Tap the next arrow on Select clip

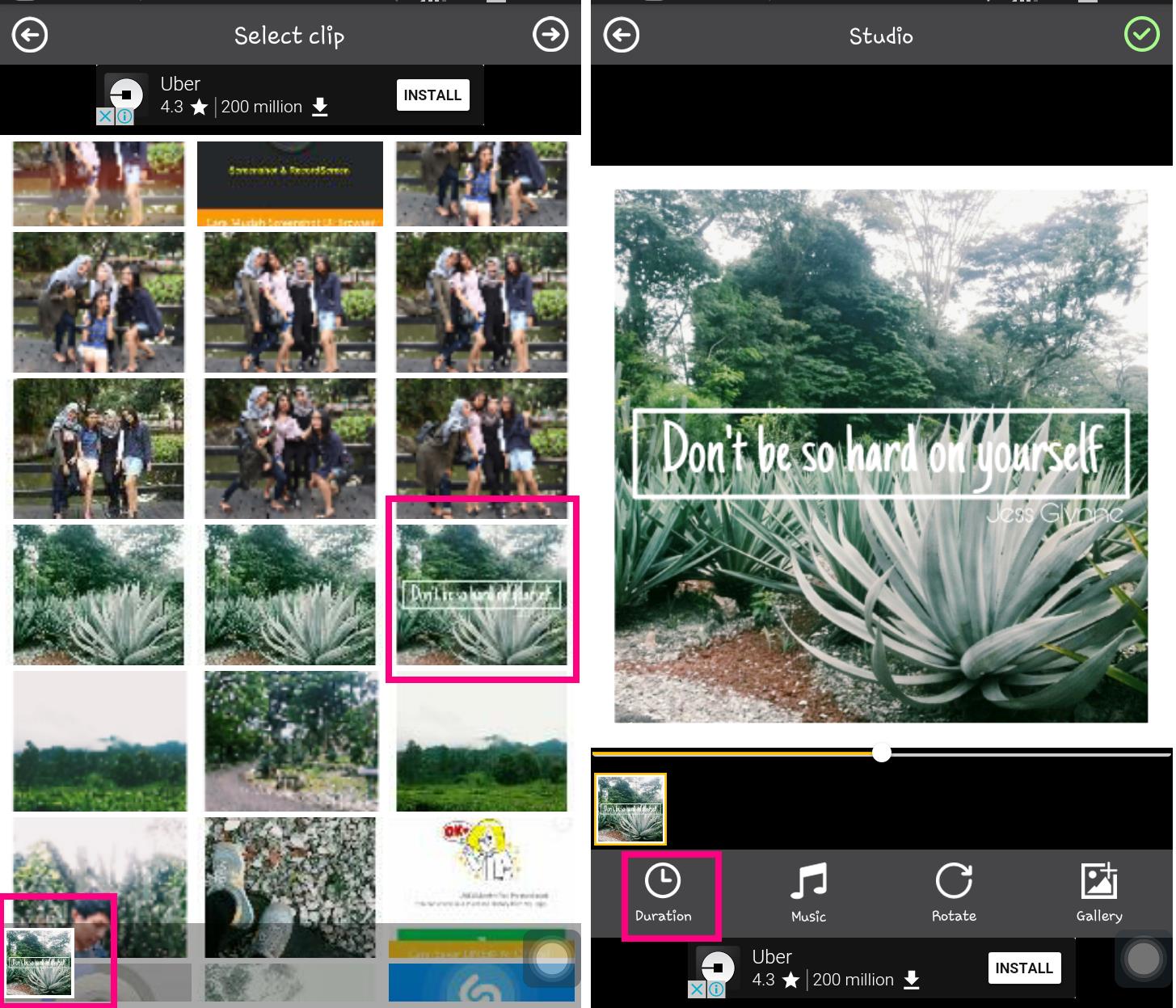point(550,35)
